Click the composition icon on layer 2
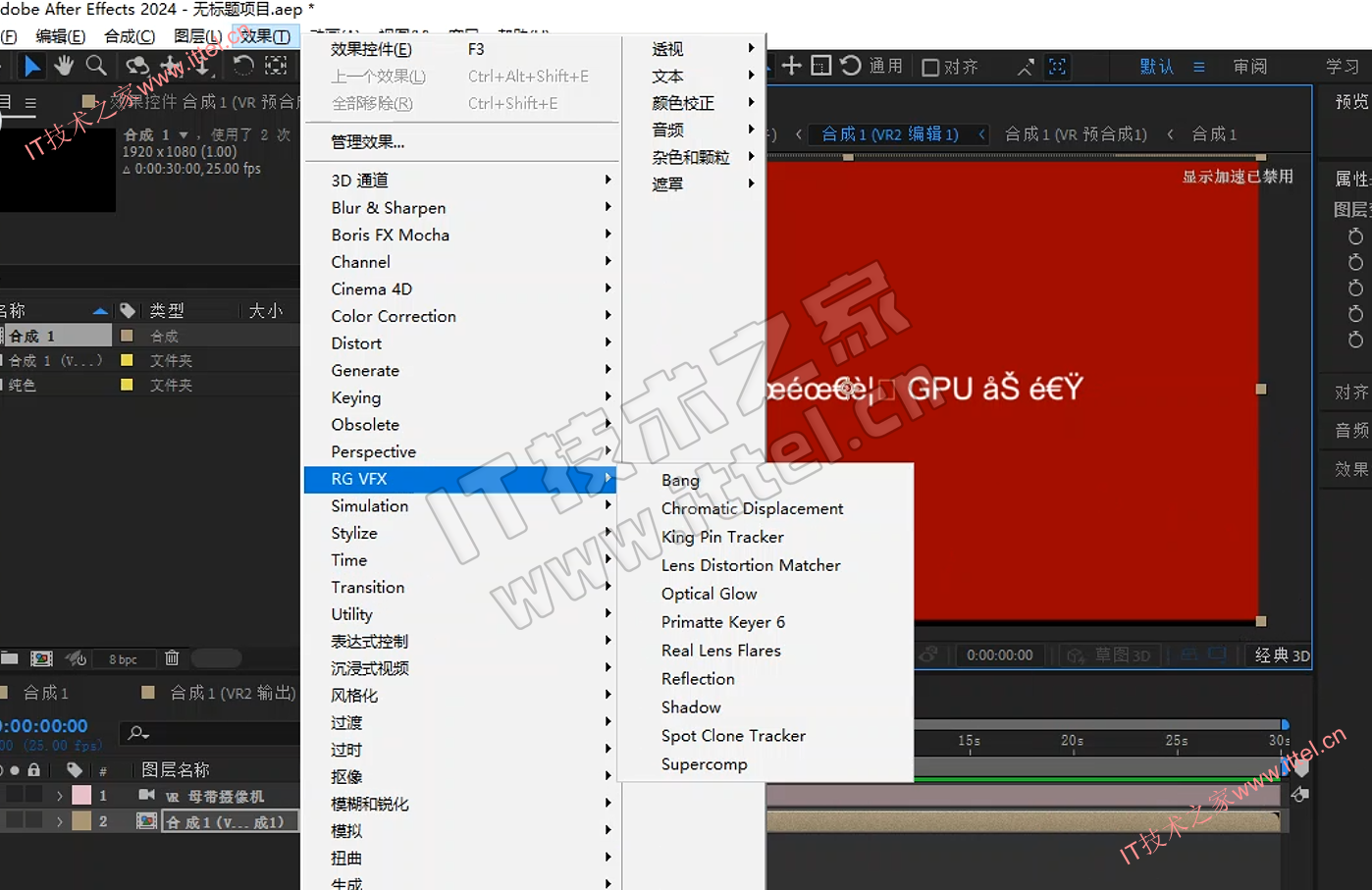Viewport: 1372px width, 890px height. [146, 821]
